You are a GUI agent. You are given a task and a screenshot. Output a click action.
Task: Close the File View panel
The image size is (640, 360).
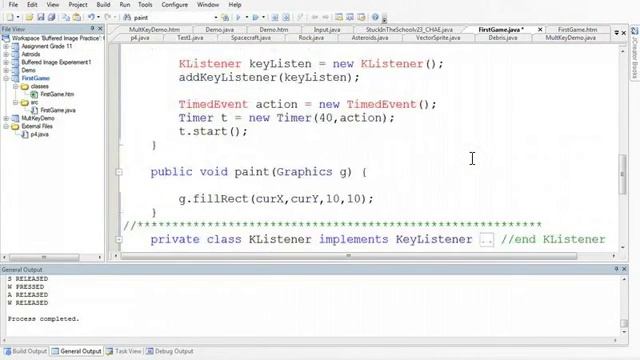coord(100,29)
